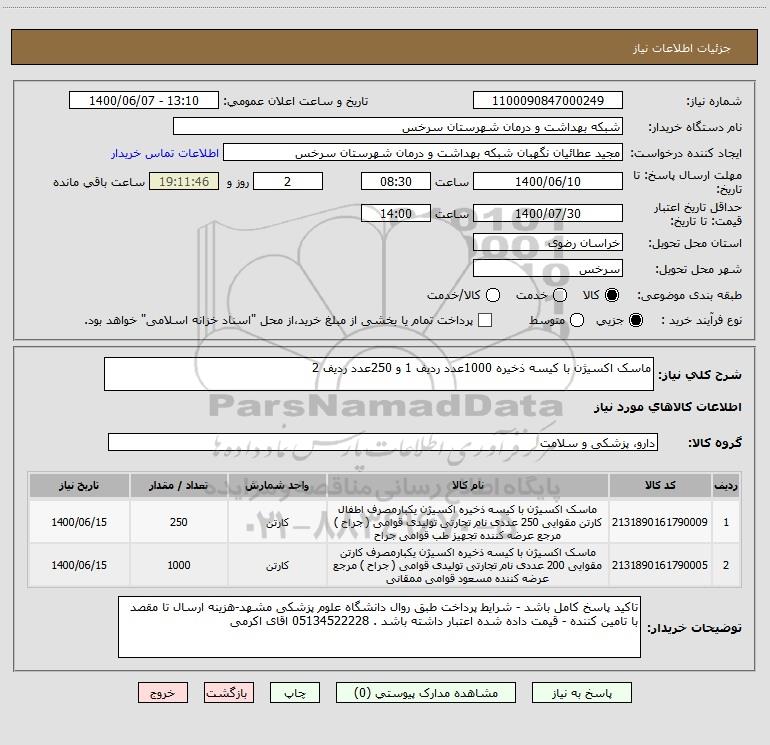This screenshot has height=745, width=770.
Task: Click the خروج exit button
Action: (x=163, y=692)
